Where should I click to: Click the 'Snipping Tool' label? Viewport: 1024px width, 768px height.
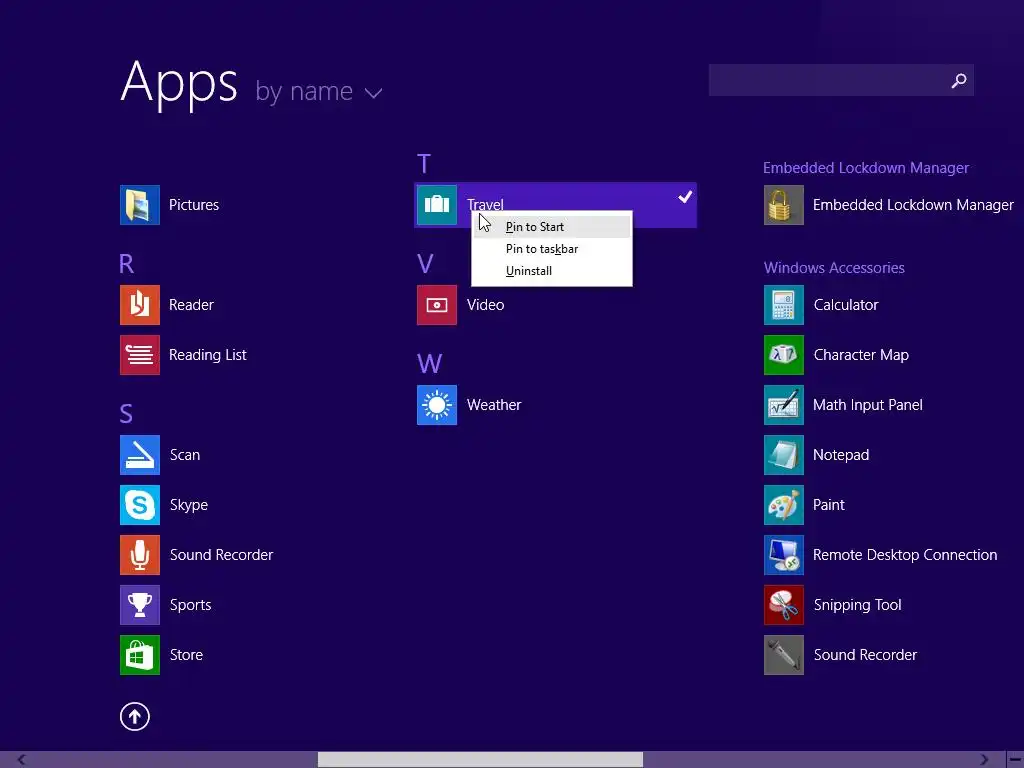tap(857, 605)
